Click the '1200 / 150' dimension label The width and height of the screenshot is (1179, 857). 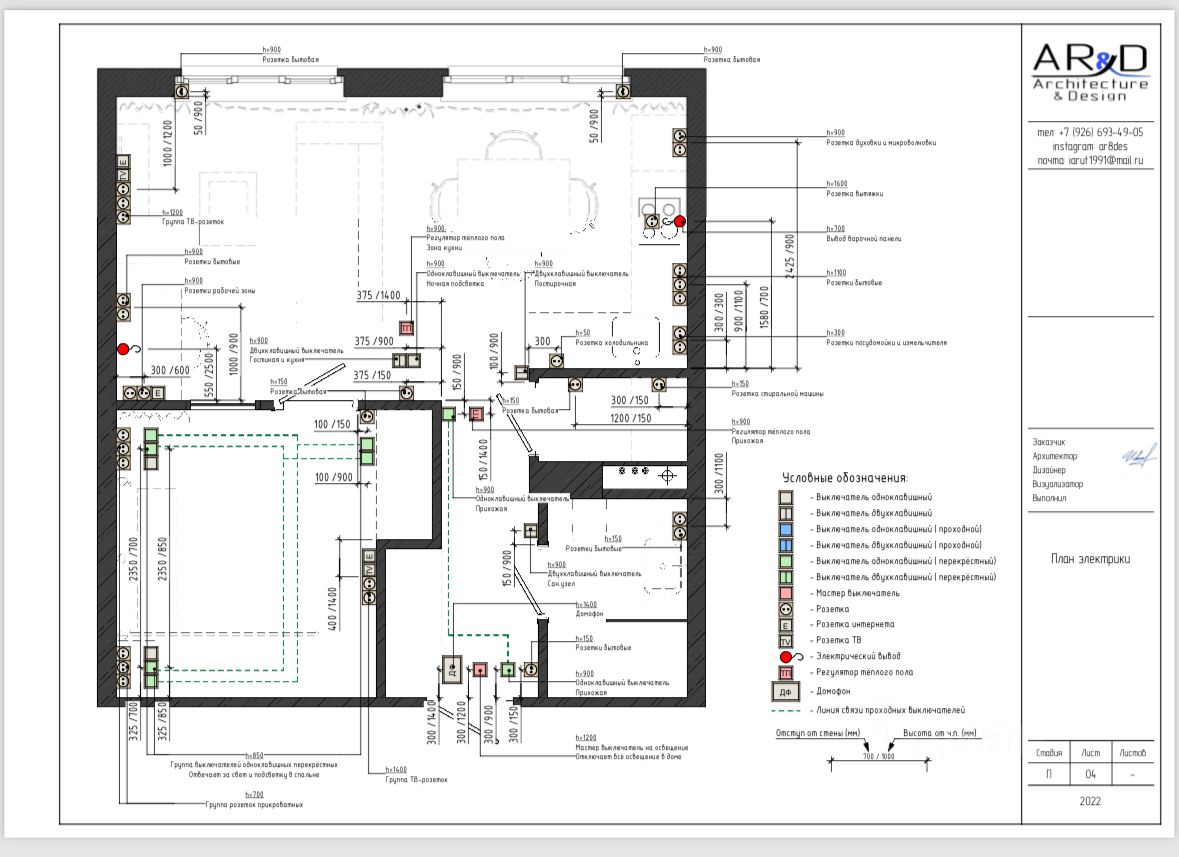click(631, 418)
